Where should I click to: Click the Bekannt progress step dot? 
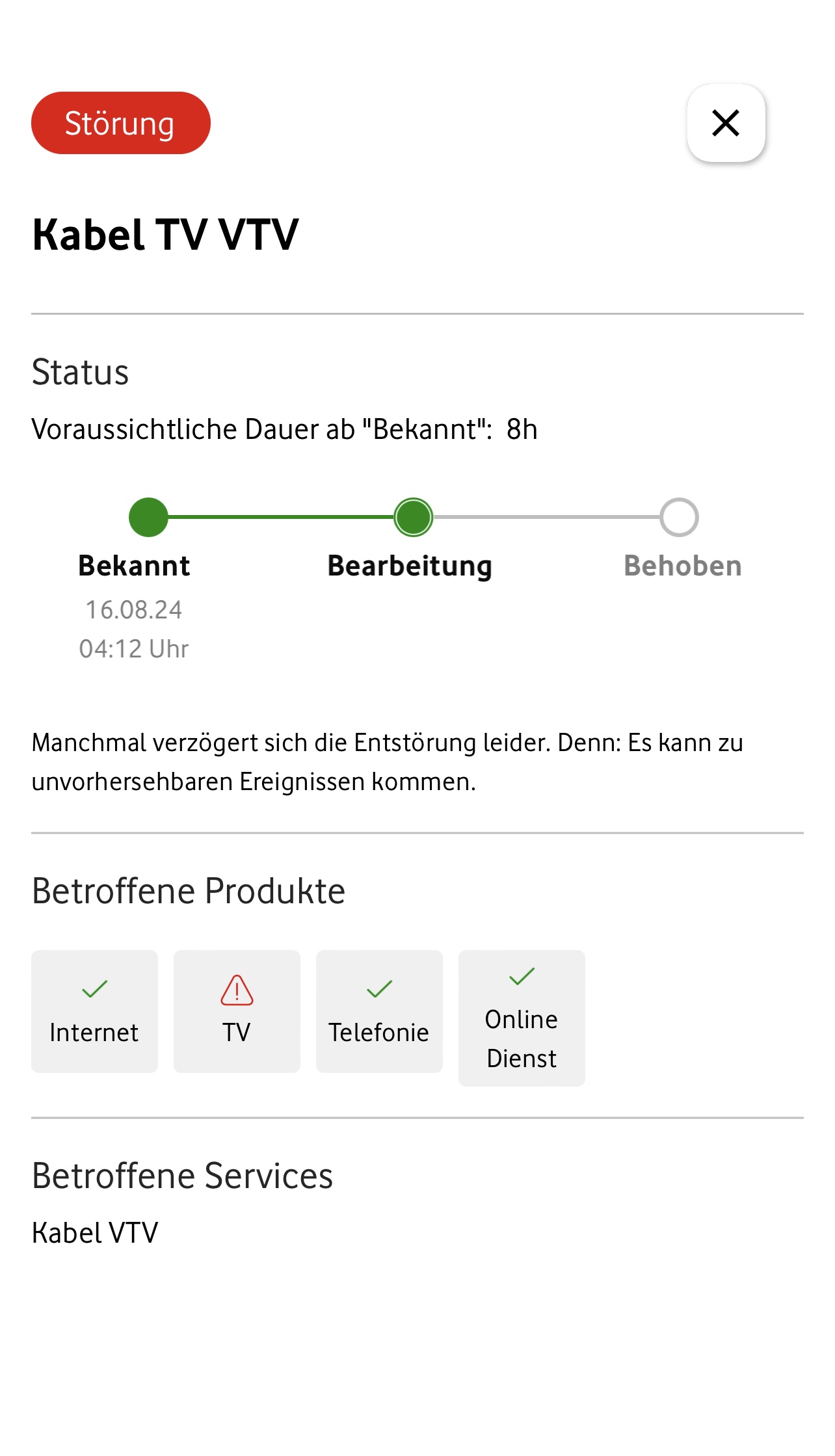[148, 517]
